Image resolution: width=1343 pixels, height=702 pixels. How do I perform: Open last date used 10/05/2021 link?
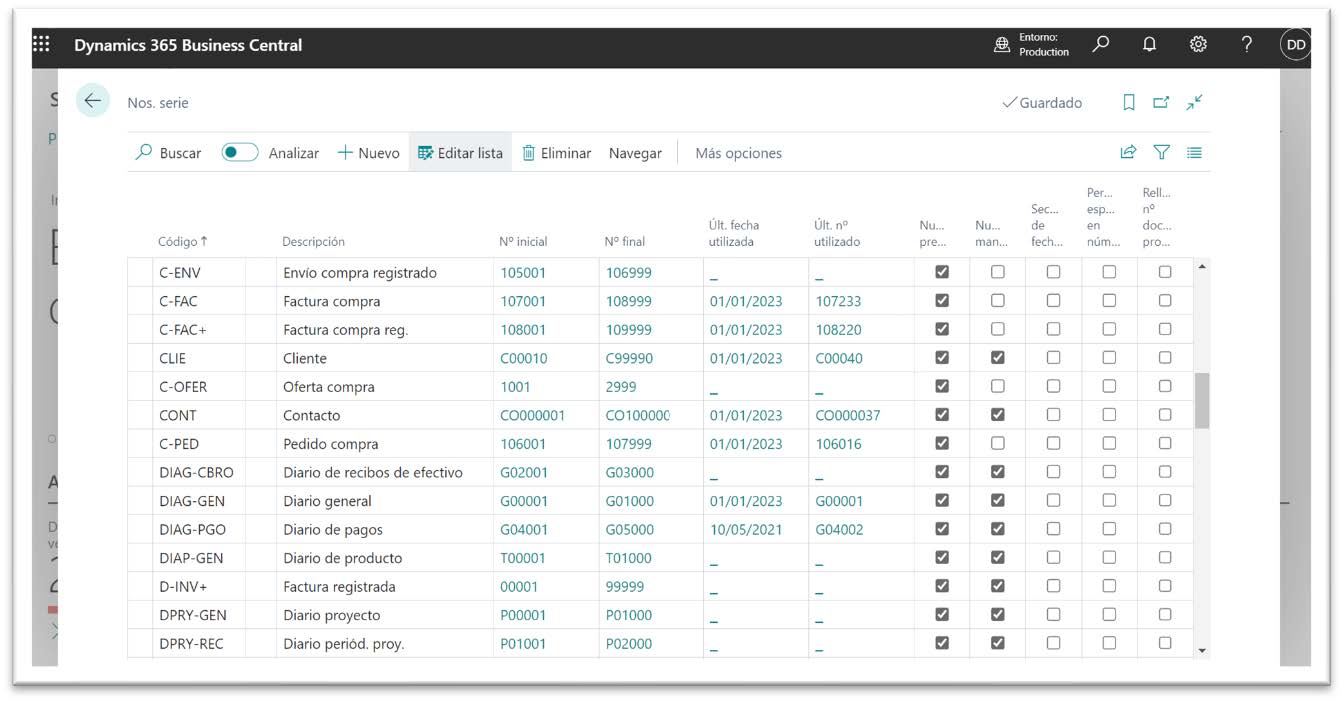[x=746, y=530]
